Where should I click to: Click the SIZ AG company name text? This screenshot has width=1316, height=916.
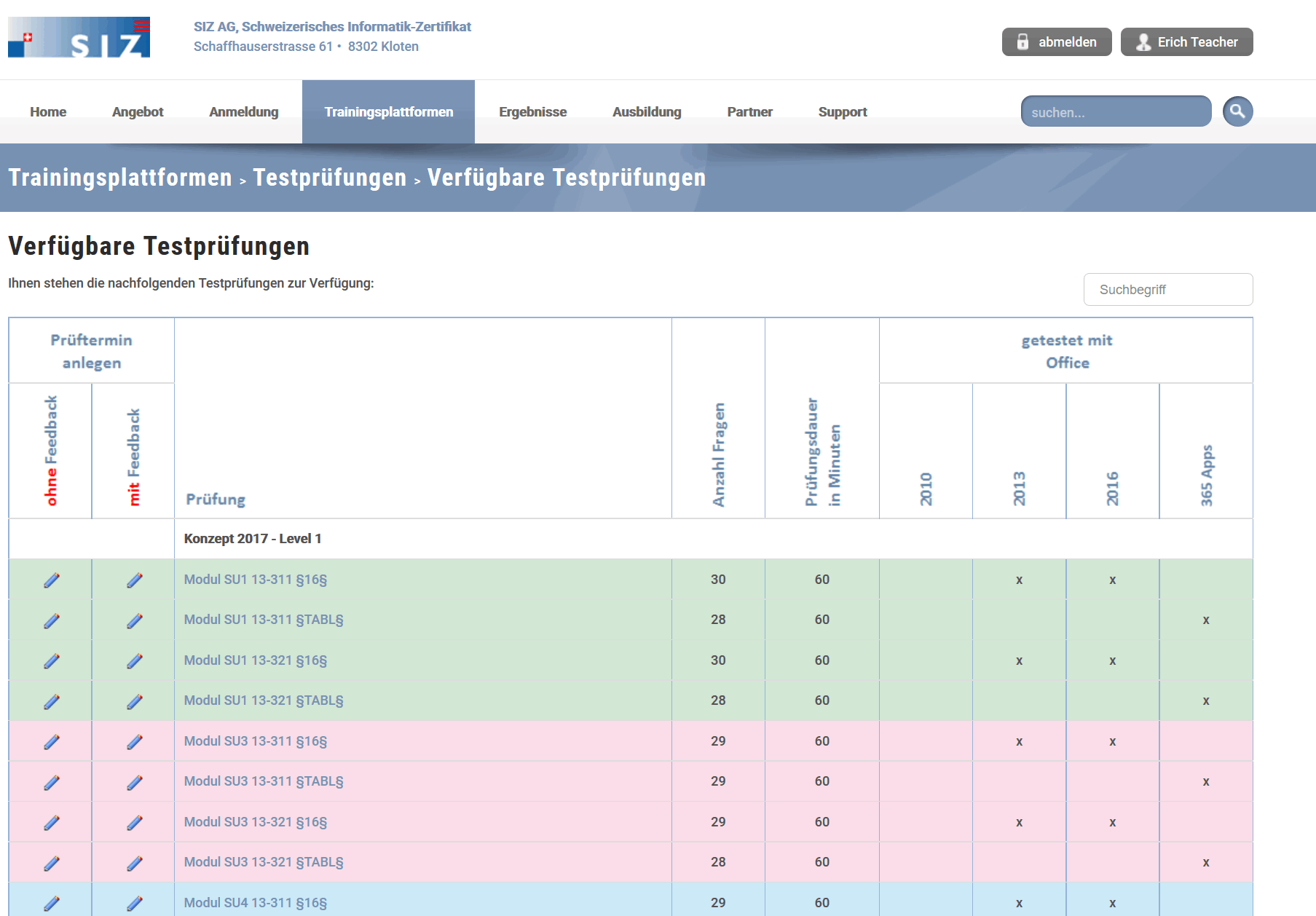coord(332,27)
